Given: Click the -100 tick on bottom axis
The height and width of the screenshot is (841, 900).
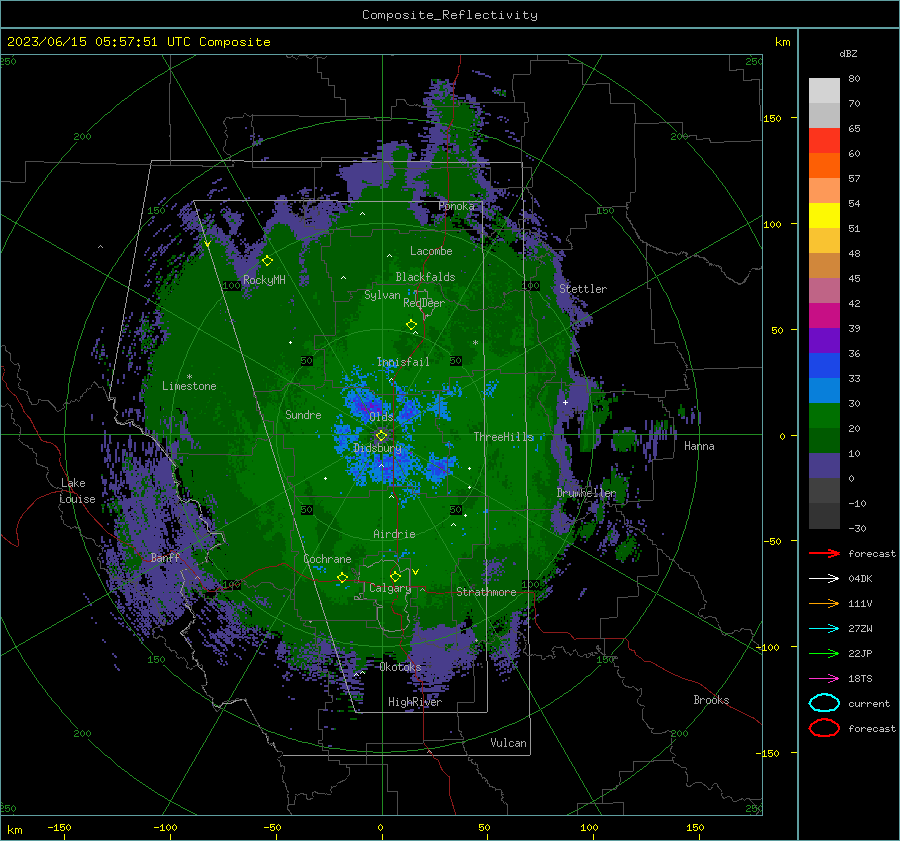Looking at the screenshot, I should pos(165,827).
